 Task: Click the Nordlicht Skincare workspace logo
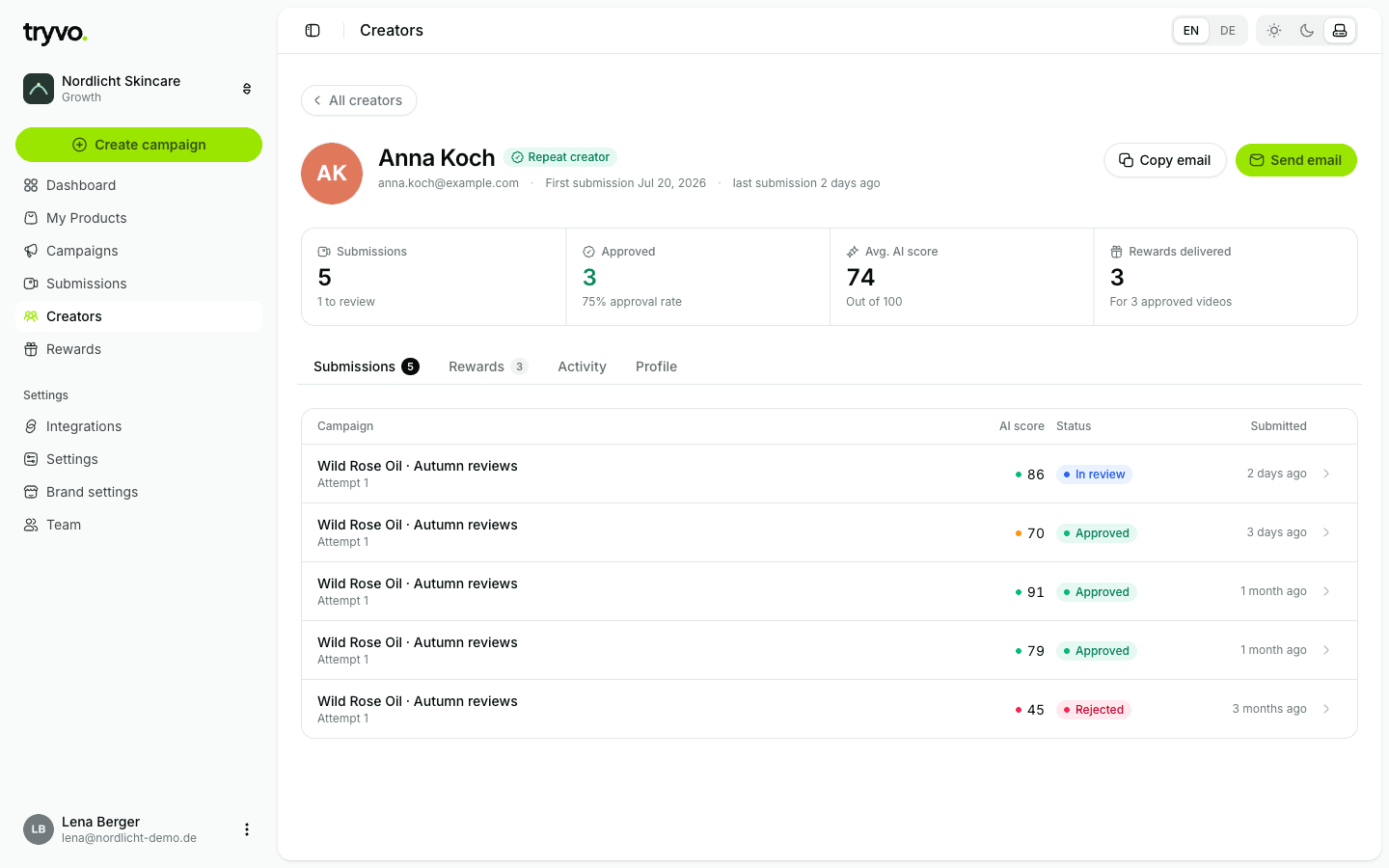(x=39, y=89)
